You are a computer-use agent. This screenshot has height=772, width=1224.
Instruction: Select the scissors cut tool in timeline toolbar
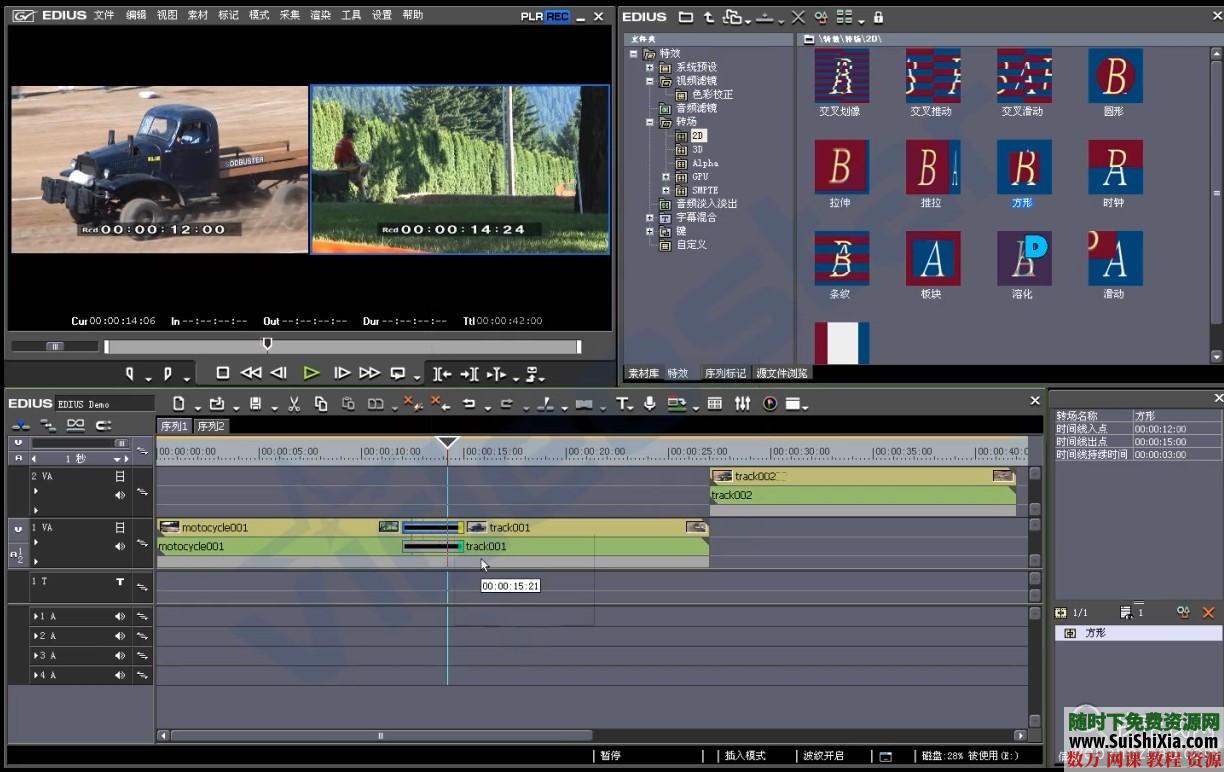tap(294, 404)
